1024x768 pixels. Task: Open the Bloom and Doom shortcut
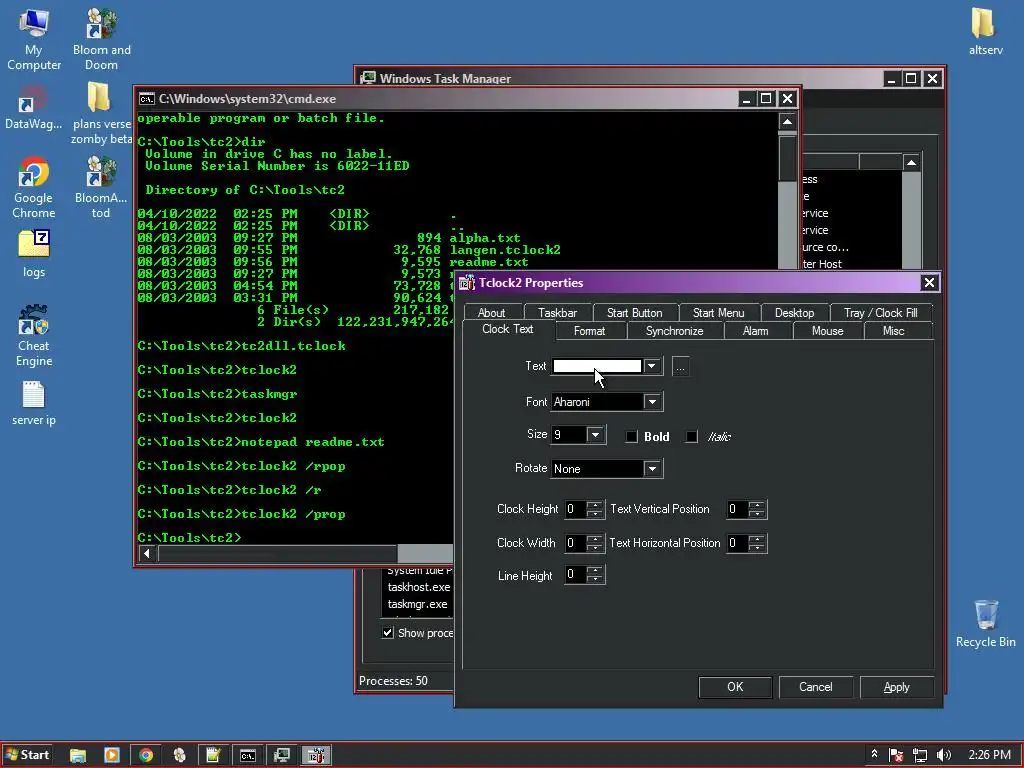(101, 39)
